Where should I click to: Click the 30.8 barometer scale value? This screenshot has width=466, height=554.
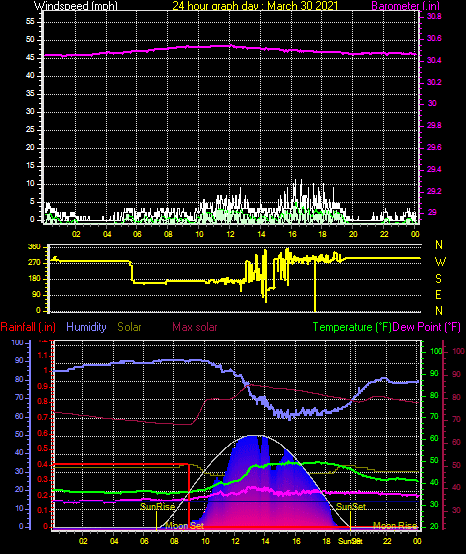(434, 17)
